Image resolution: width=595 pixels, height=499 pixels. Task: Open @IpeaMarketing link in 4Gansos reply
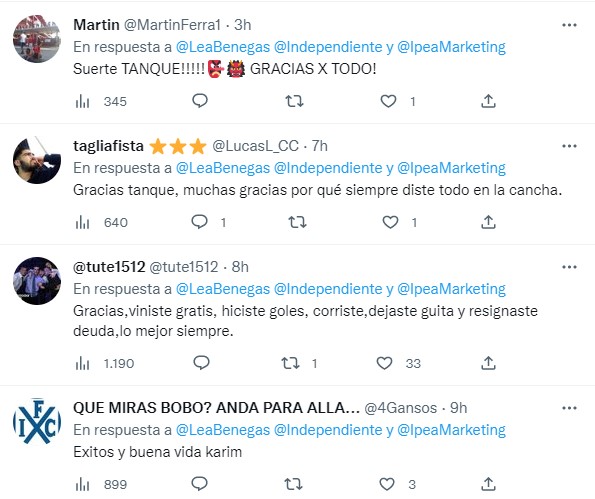[x=451, y=430]
